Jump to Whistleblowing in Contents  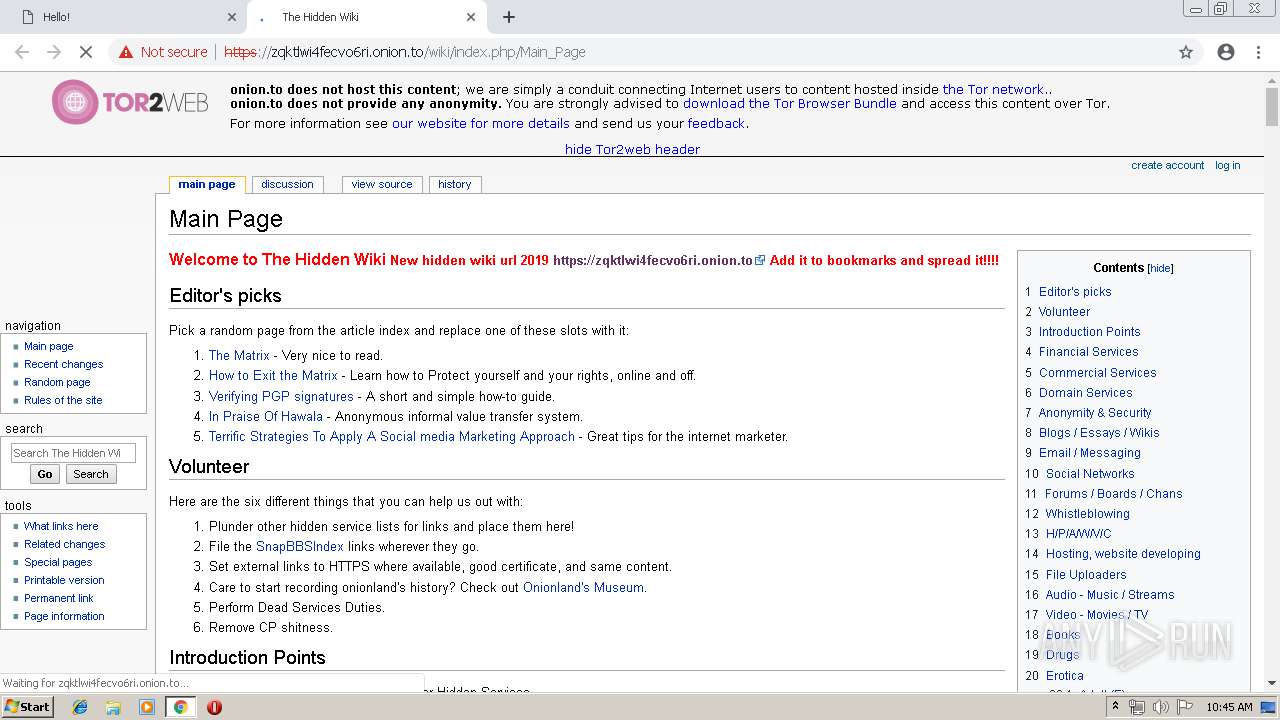point(1087,514)
